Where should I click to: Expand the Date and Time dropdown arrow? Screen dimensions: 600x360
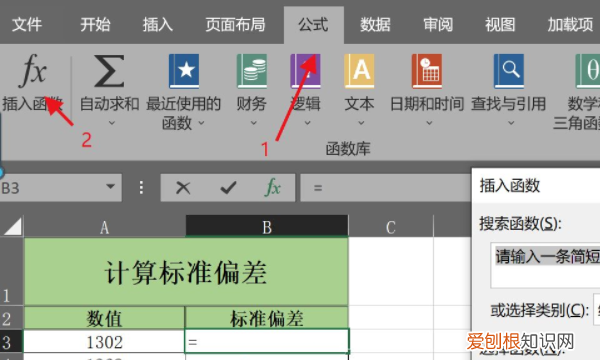click(x=429, y=123)
